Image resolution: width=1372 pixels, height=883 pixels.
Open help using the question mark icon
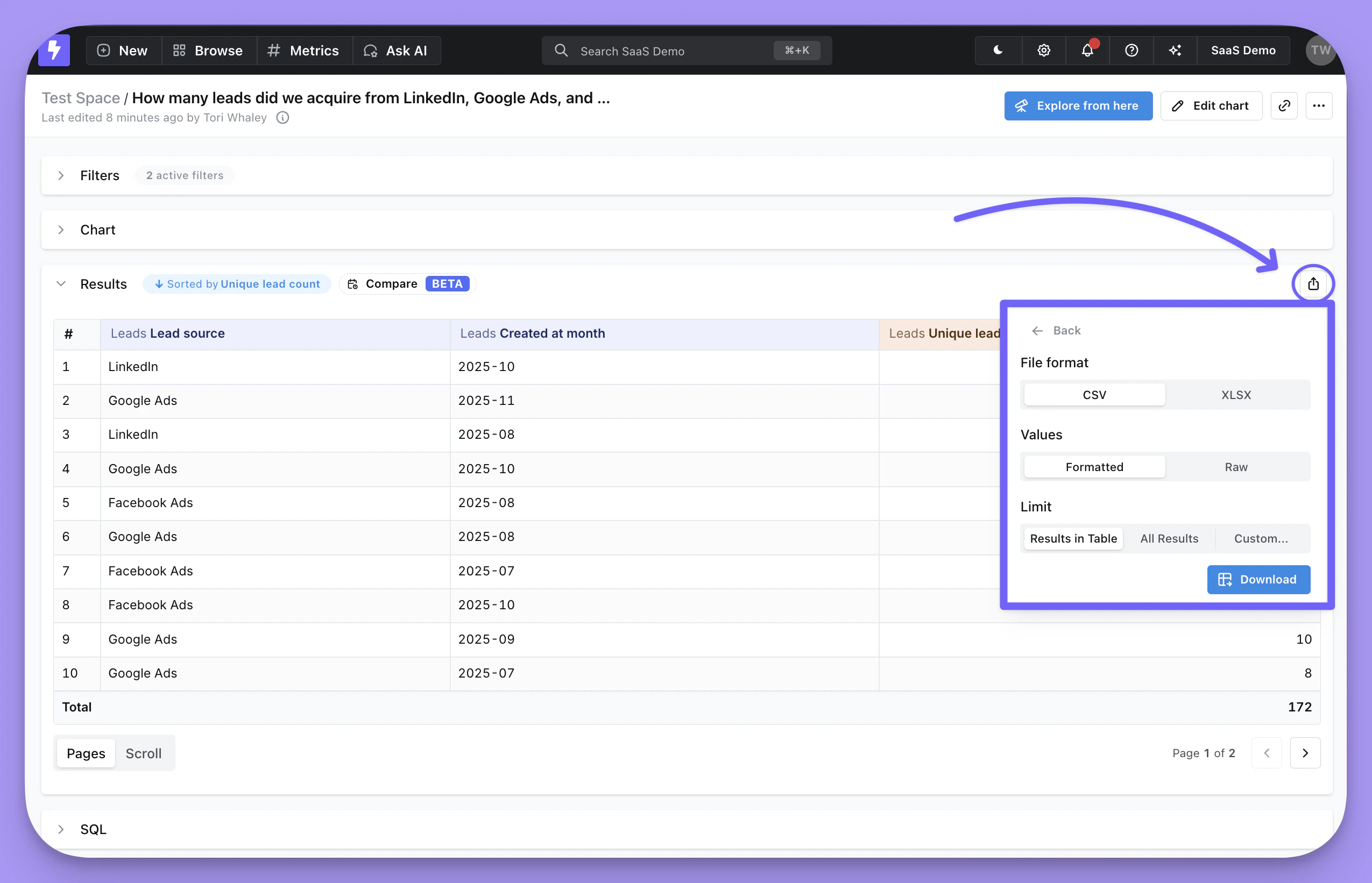click(x=1131, y=51)
